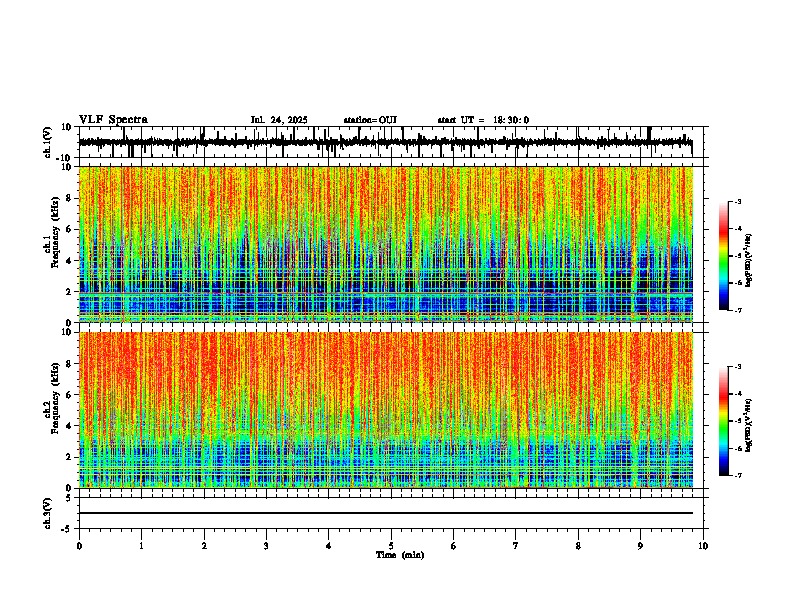Click the flat ch.3 voltage trace line

386,513
